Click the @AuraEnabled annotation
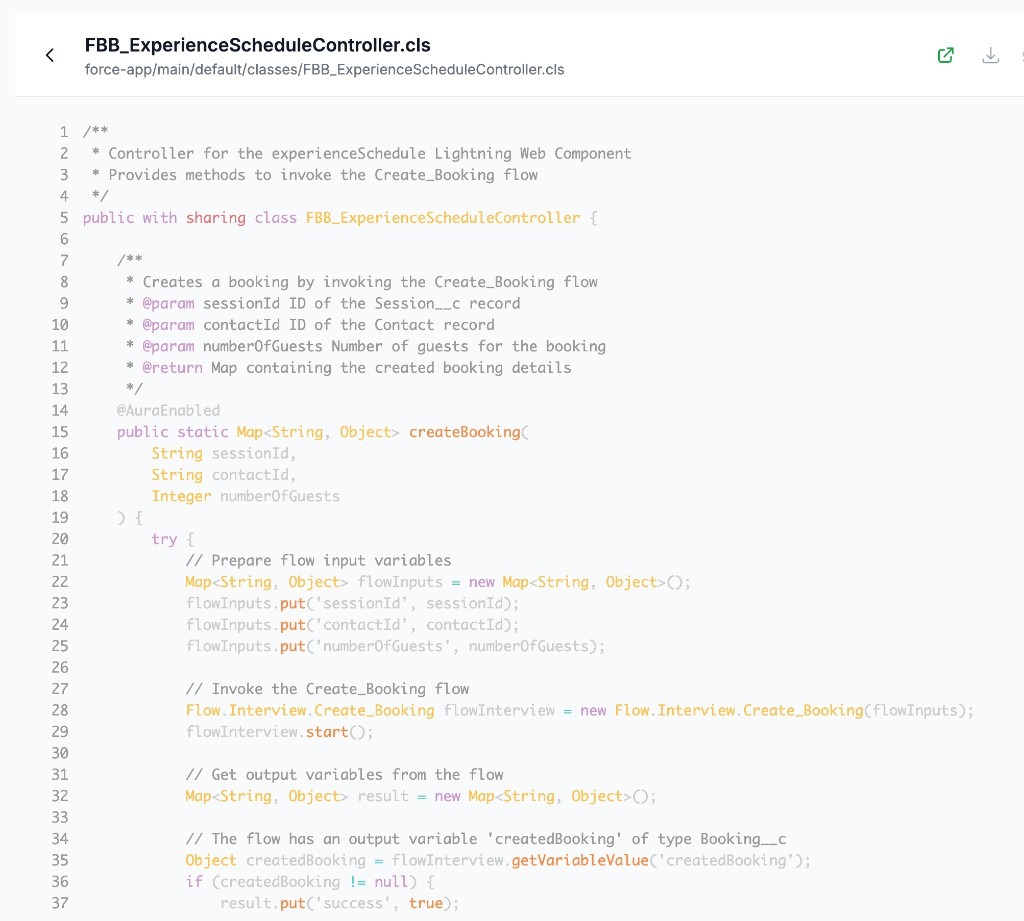The height and width of the screenshot is (921, 1024). pos(168,410)
